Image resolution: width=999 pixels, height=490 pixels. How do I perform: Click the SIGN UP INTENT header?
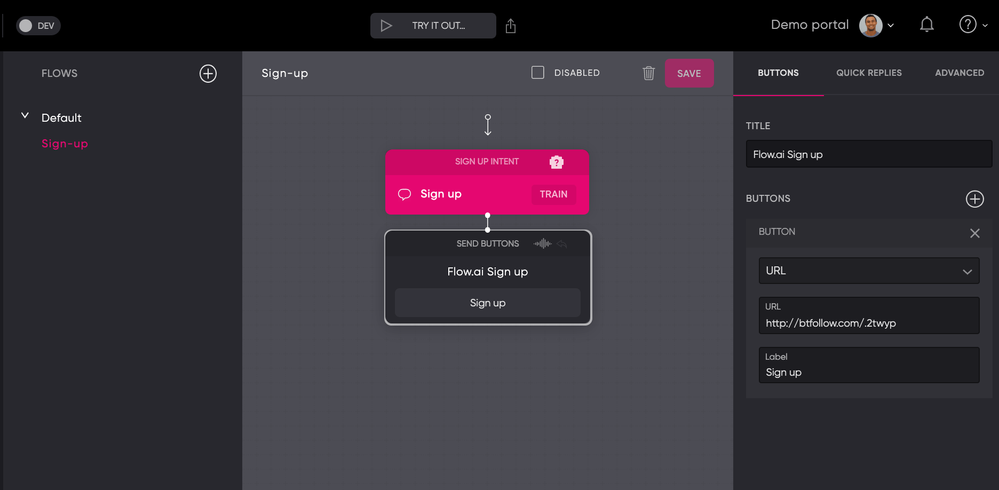(x=487, y=162)
